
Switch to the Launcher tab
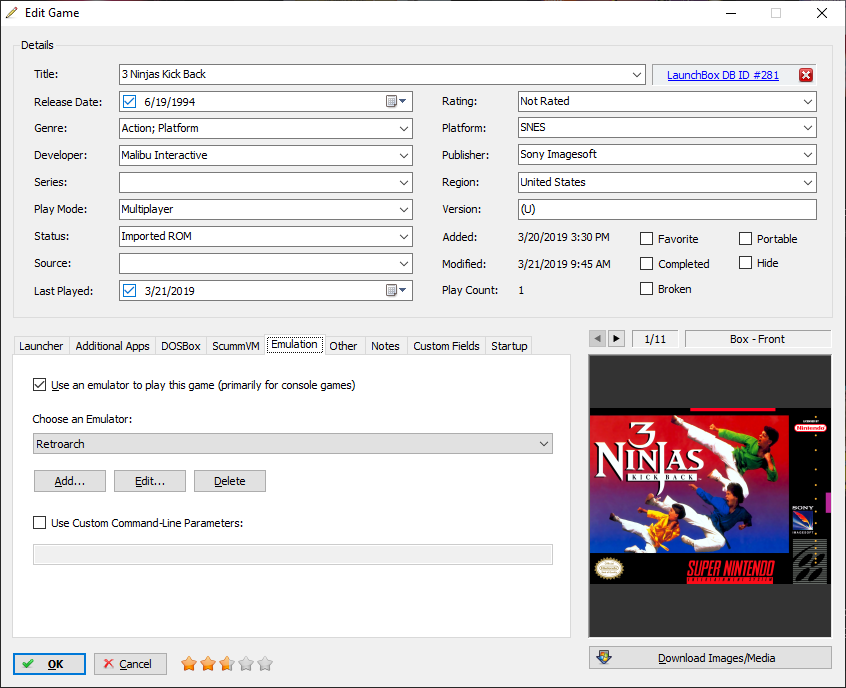[41, 346]
